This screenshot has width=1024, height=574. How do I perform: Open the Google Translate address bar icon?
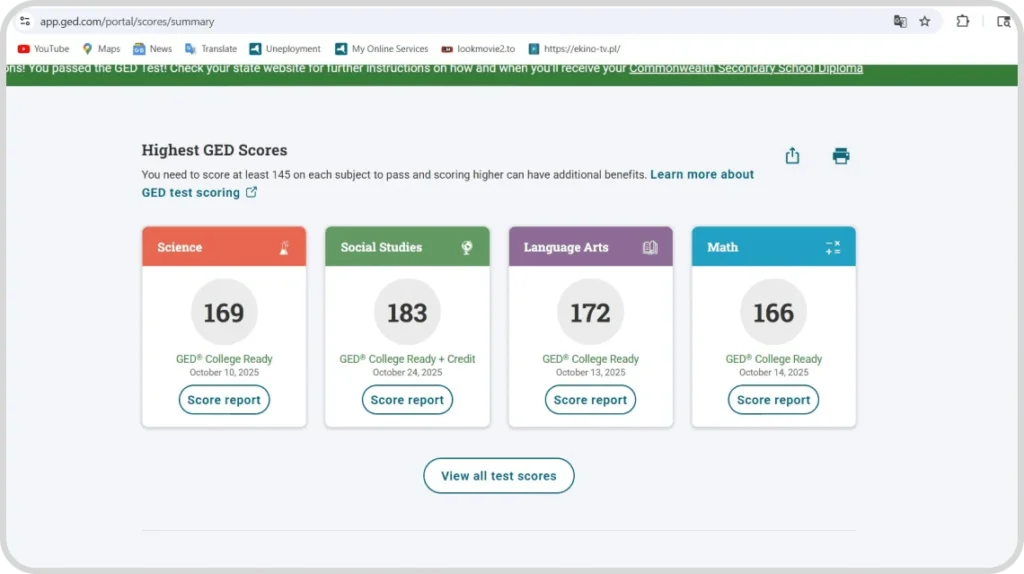coord(900,22)
